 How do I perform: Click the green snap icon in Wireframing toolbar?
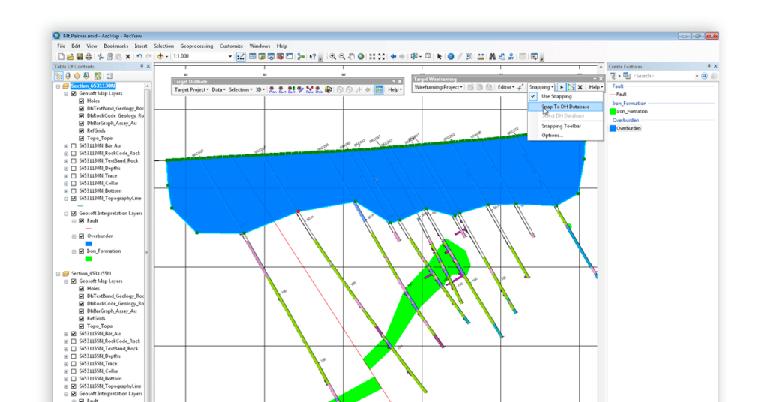click(571, 87)
